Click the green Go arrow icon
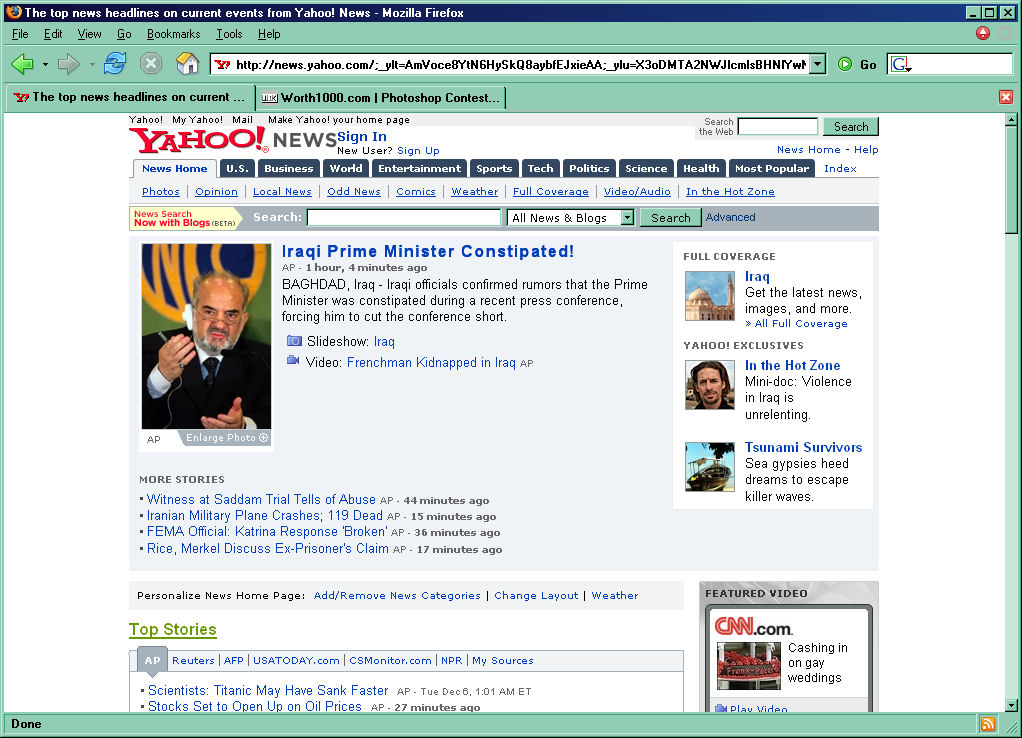Image resolution: width=1022 pixels, height=738 pixels. pyautogui.click(x=845, y=64)
